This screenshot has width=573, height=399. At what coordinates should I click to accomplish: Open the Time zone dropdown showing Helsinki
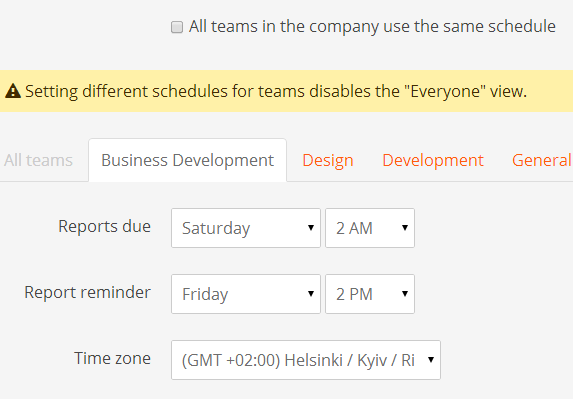click(x=306, y=360)
